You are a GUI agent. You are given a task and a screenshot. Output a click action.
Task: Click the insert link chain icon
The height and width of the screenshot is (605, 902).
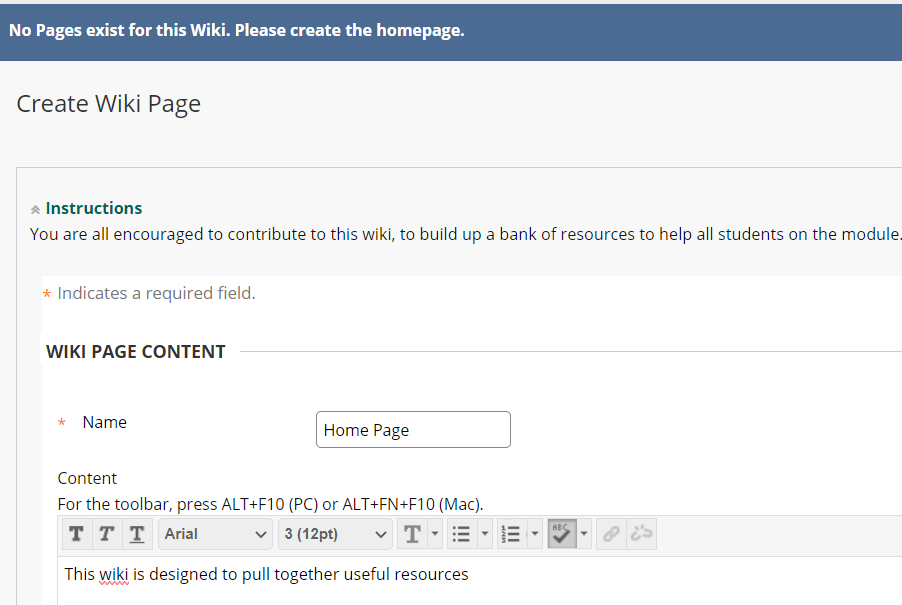pyautogui.click(x=611, y=534)
